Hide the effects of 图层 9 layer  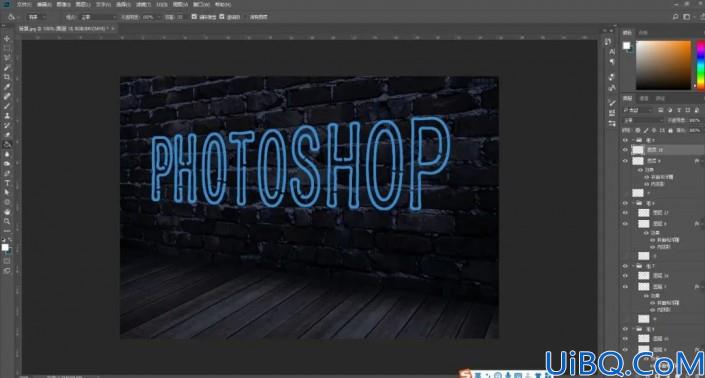[x=640, y=170]
